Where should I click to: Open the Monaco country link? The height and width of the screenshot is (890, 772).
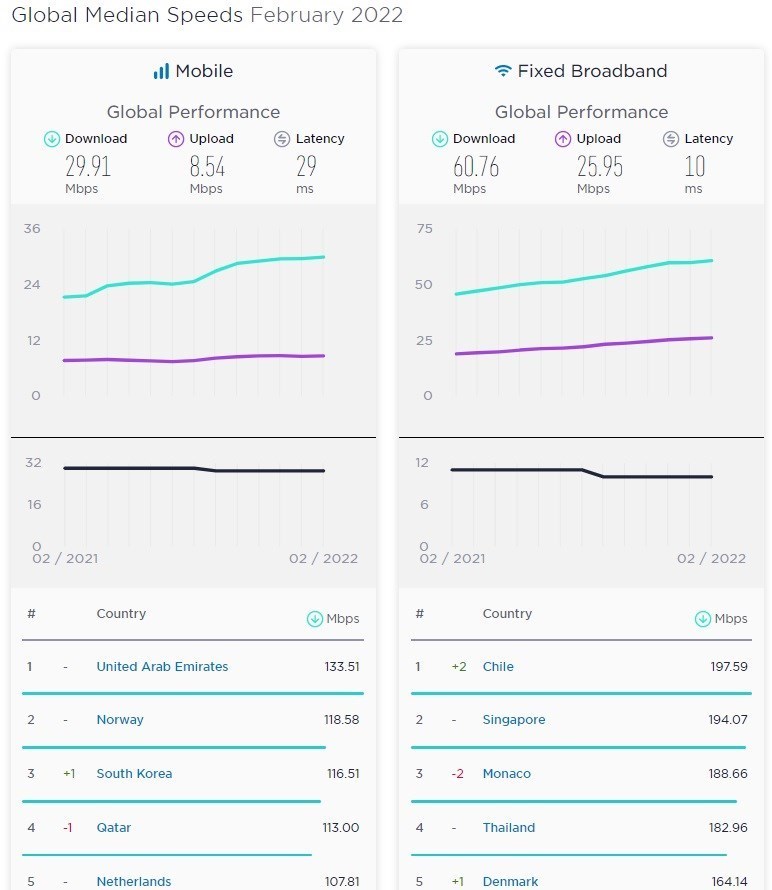507,774
